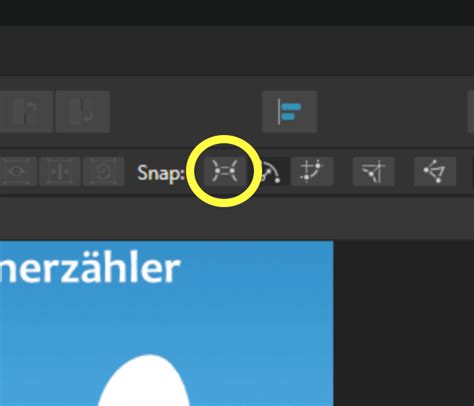Toggle the snap icon with crosshair and curve
The image size is (474, 406).
pyautogui.click(x=312, y=171)
